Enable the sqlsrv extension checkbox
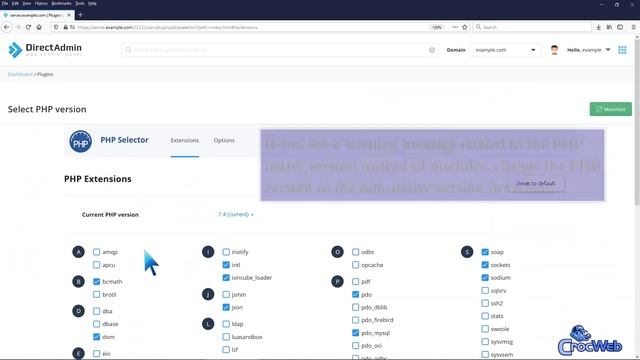Viewport: 640px width, 360px height. coord(485,291)
